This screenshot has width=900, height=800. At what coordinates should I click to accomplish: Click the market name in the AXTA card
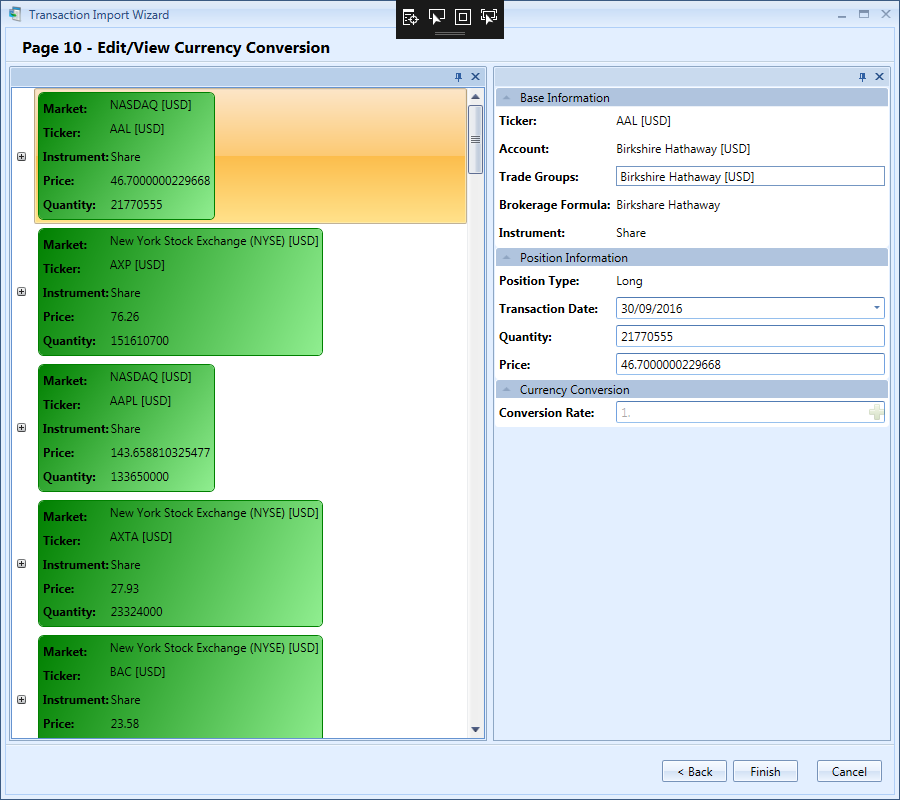pos(214,513)
